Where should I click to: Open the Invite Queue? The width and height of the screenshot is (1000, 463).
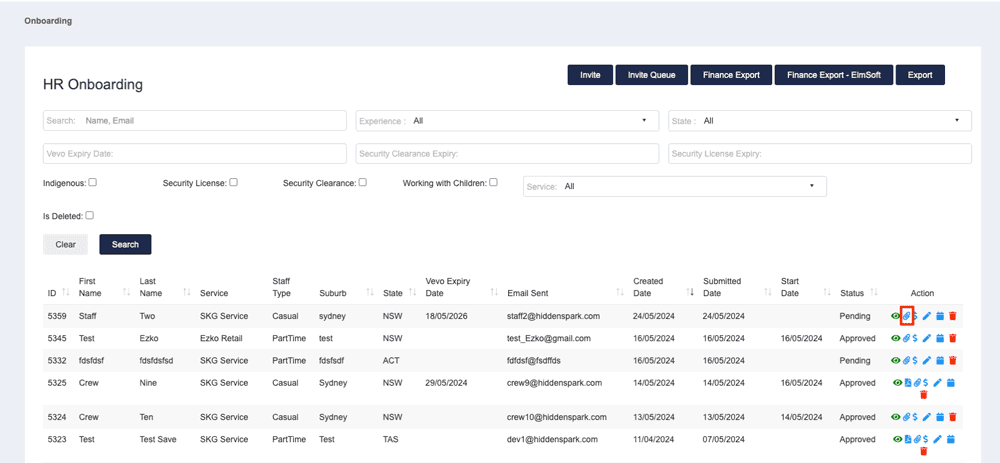(652, 75)
